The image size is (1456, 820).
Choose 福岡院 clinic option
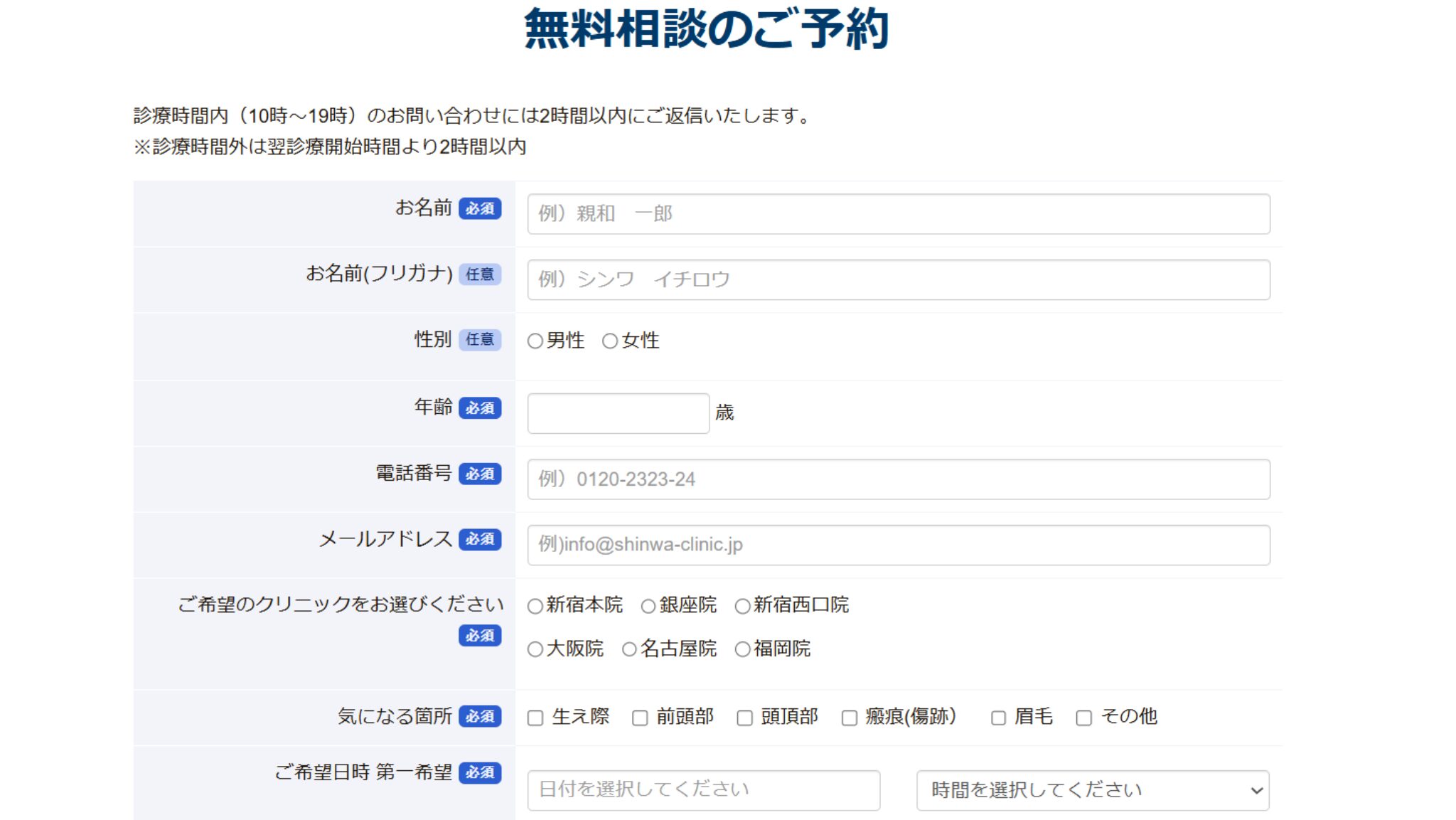(743, 649)
